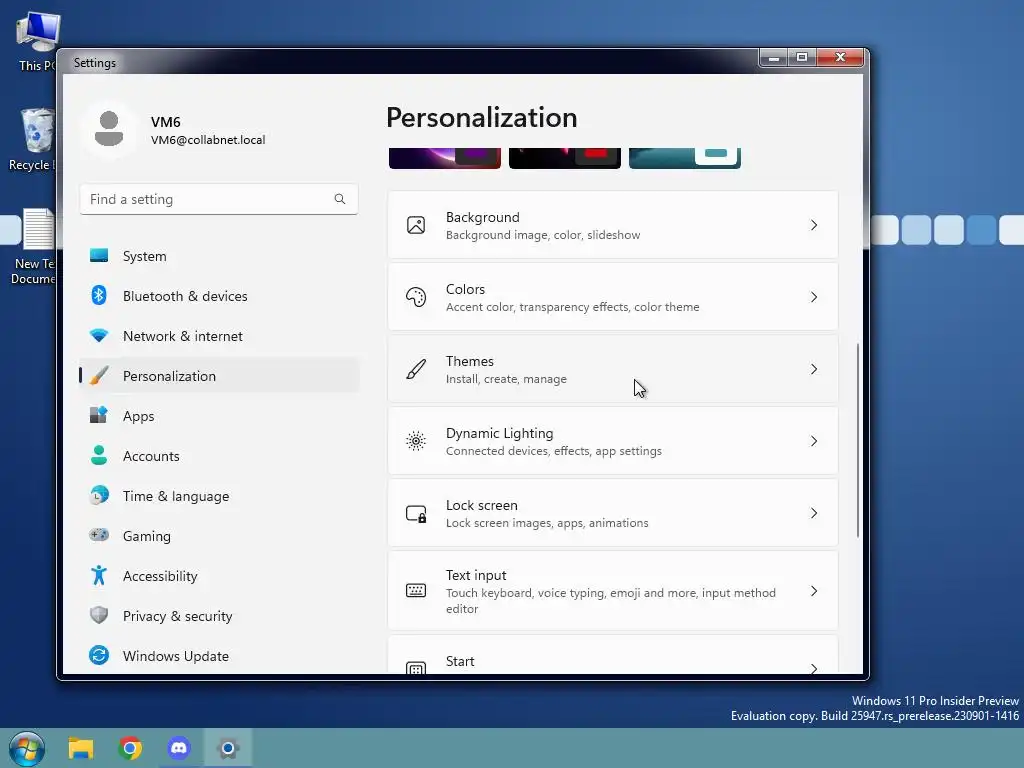Click the Accessibility figure icon
The image size is (1024, 768).
(x=99, y=575)
